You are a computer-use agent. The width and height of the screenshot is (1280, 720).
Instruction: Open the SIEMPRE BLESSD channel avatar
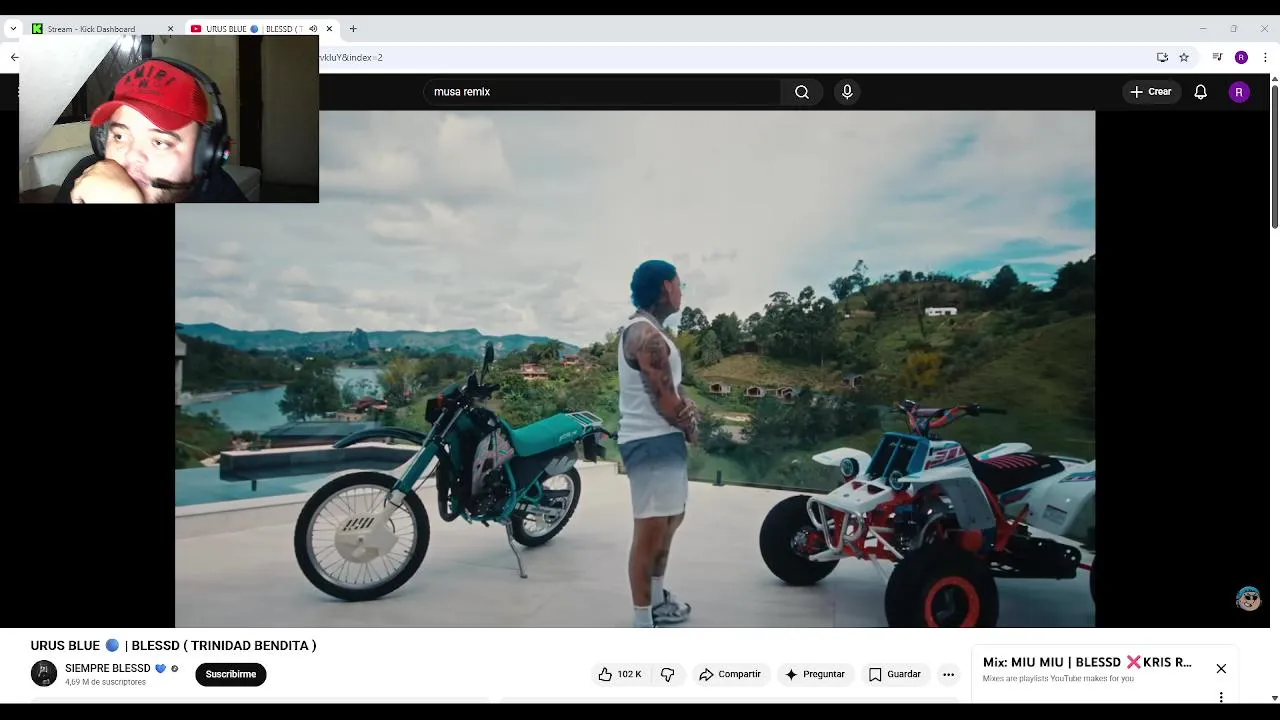44,674
